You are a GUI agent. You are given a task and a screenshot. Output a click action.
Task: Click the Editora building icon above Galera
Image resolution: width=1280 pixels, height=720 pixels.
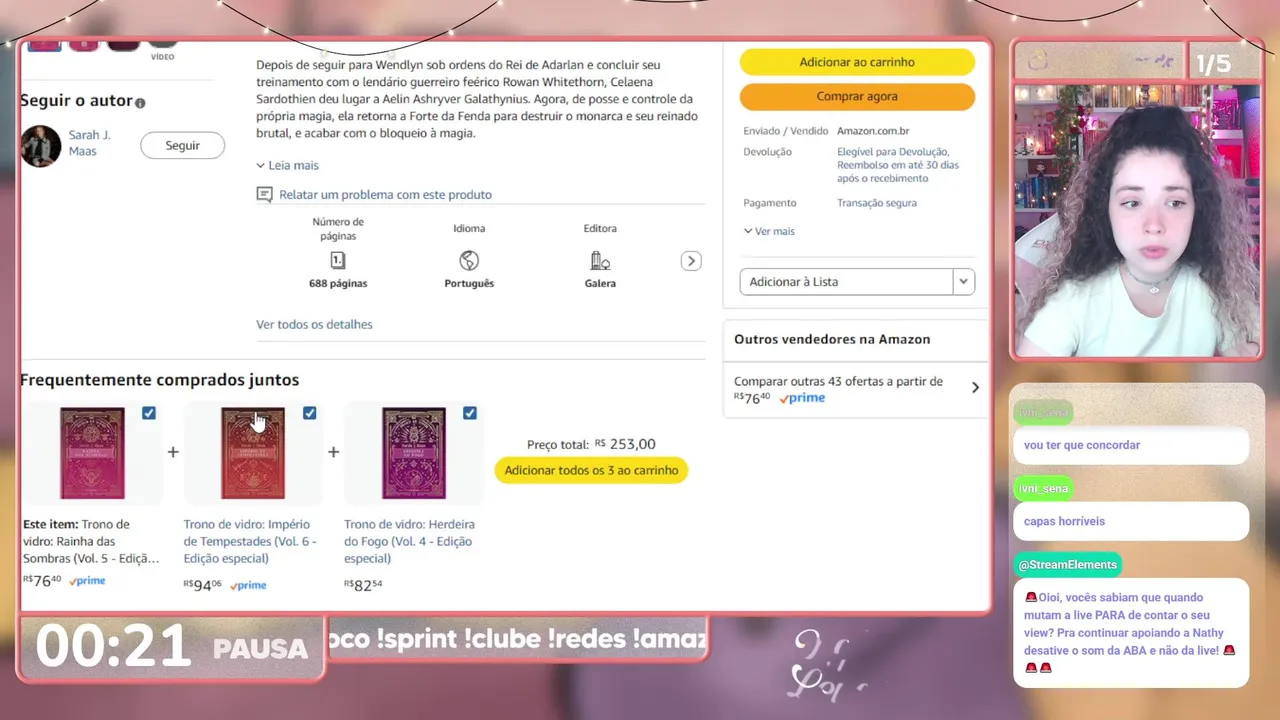click(x=600, y=261)
